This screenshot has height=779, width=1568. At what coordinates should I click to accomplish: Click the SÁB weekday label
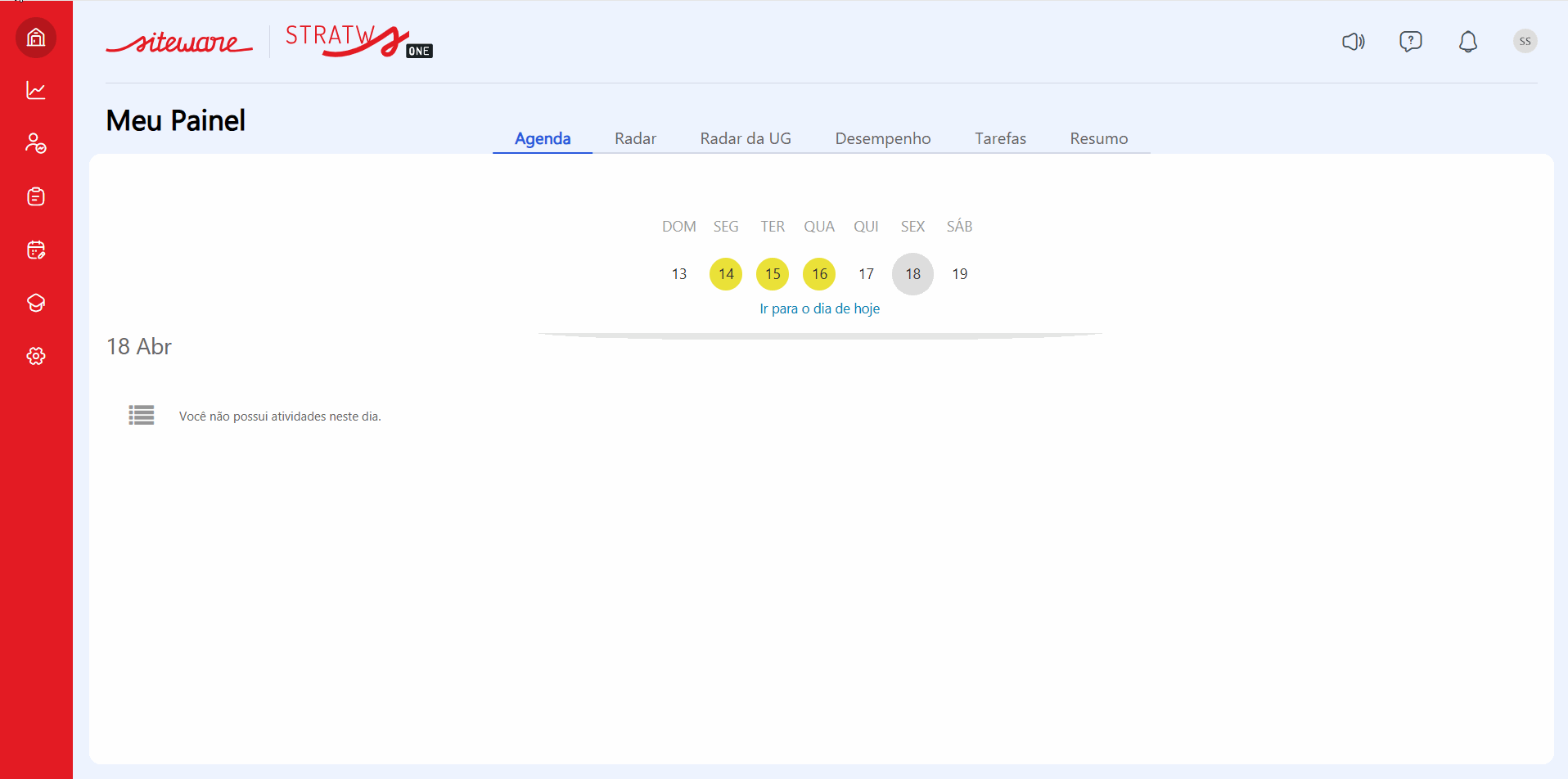coord(960,227)
